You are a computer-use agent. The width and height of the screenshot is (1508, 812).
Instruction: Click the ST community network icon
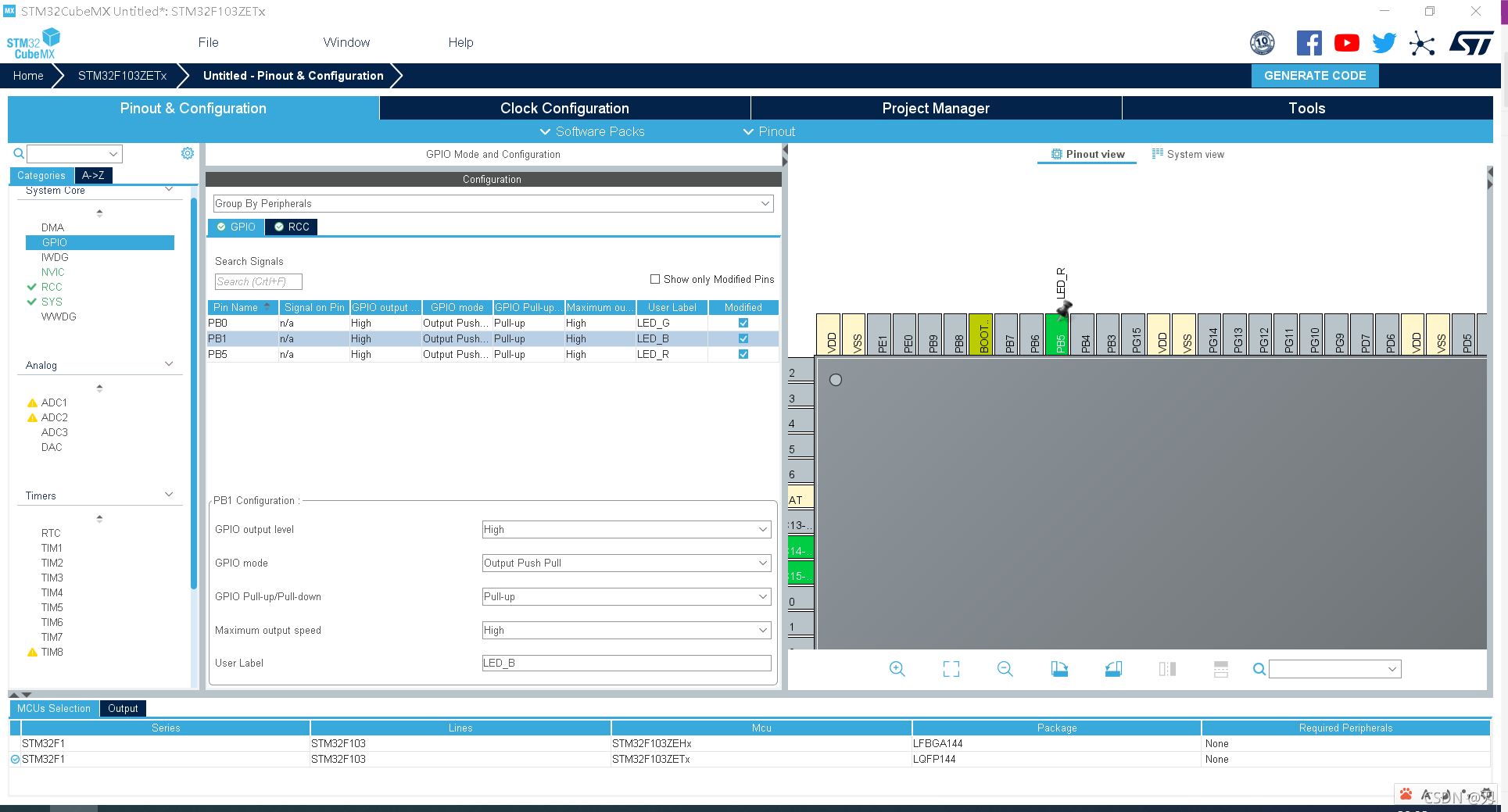1422,43
